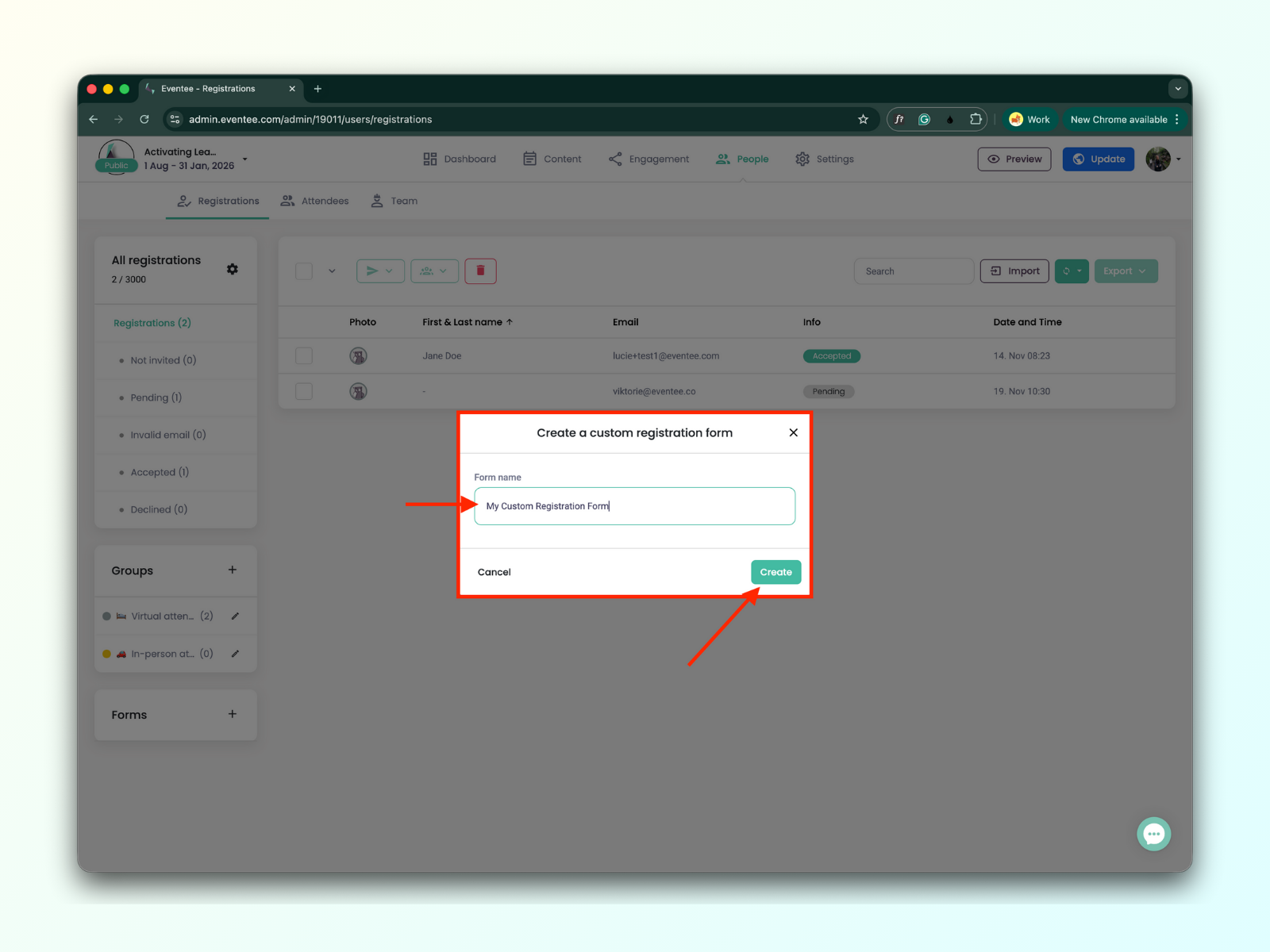The width and height of the screenshot is (1270, 952).
Task: Click the email lucie+test1@eventee.com
Action: tap(666, 356)
